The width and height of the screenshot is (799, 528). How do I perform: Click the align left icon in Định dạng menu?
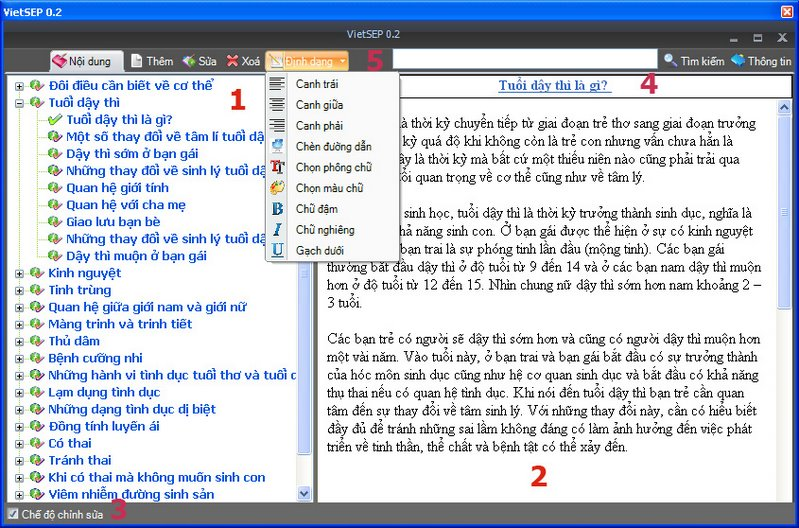[x=277, y=84]
